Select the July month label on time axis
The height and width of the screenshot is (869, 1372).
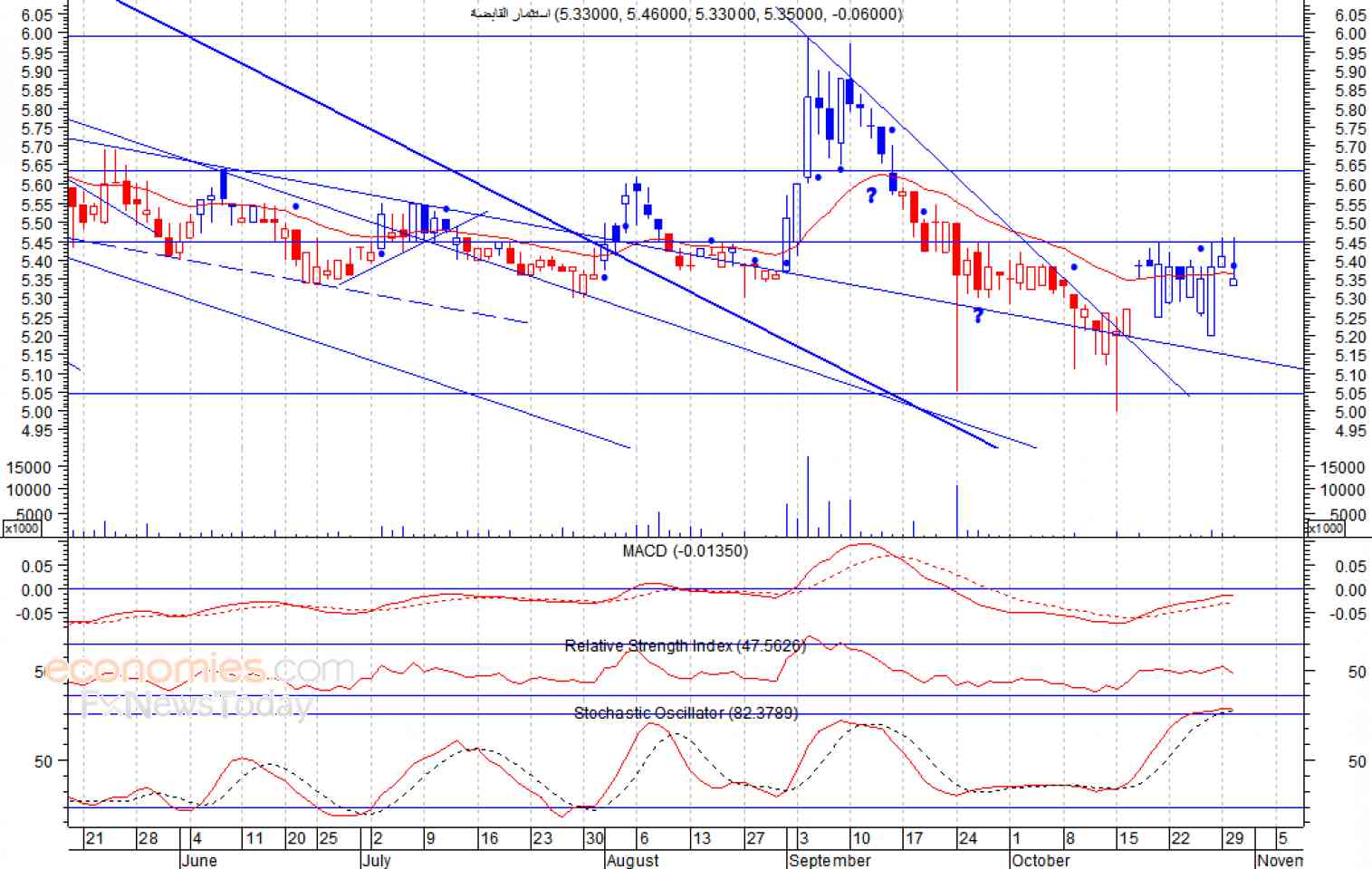pyautogui.click(x=376, y=860)
